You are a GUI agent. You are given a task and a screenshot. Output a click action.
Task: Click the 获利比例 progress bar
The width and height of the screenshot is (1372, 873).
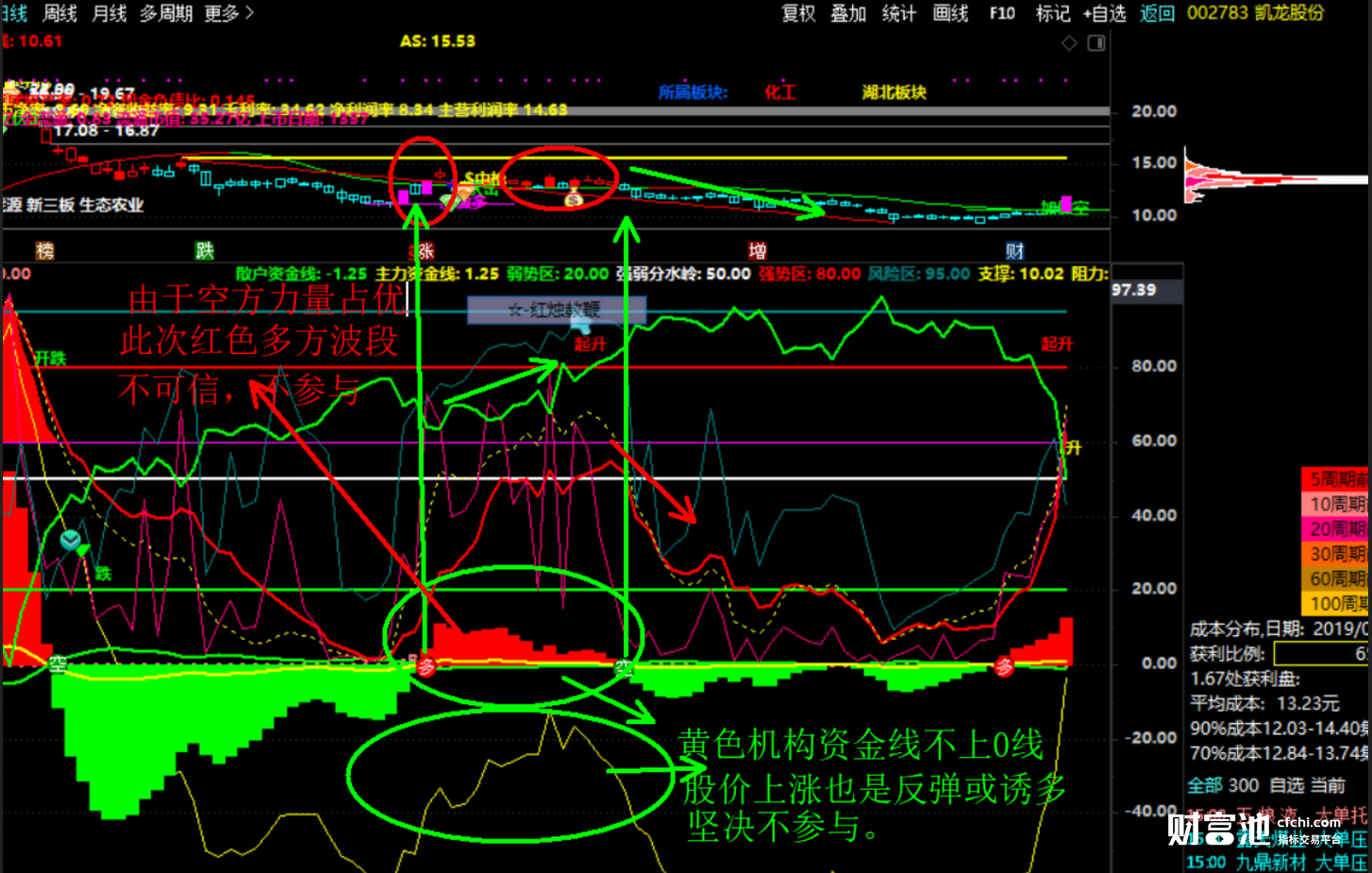pyautogui.click(x=1321, y=653)
